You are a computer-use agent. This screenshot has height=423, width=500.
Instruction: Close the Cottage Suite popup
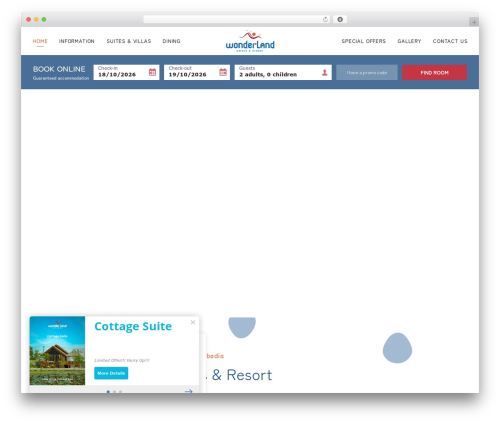(x=193, y=322)
